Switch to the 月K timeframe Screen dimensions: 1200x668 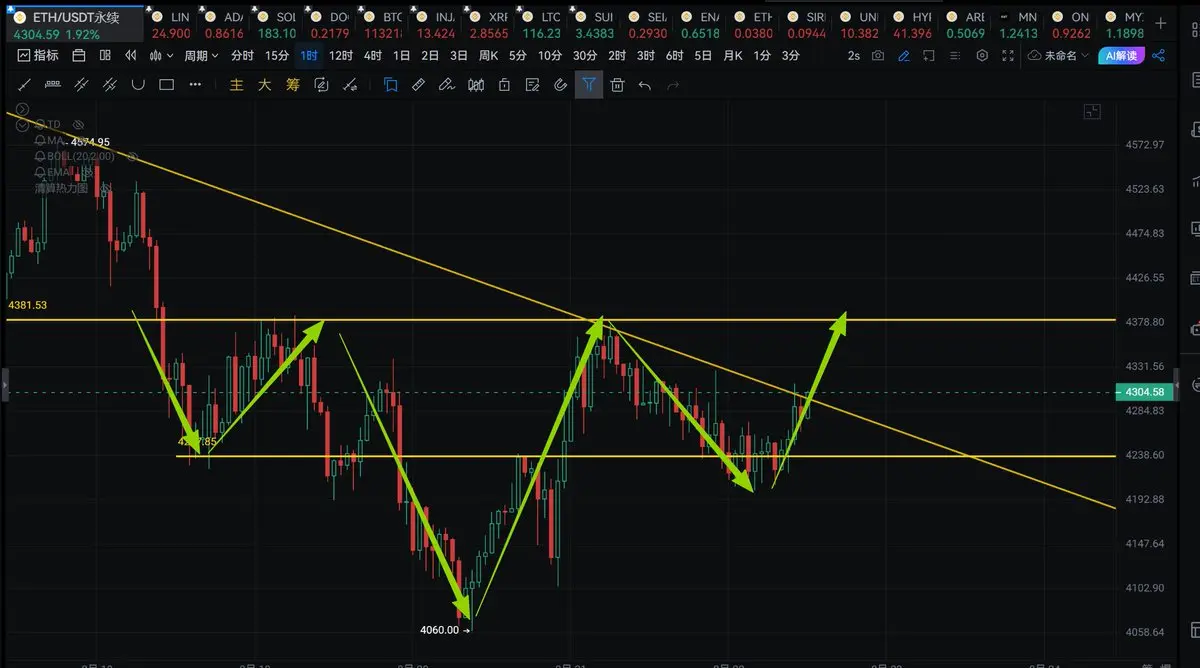coord(733,56)
